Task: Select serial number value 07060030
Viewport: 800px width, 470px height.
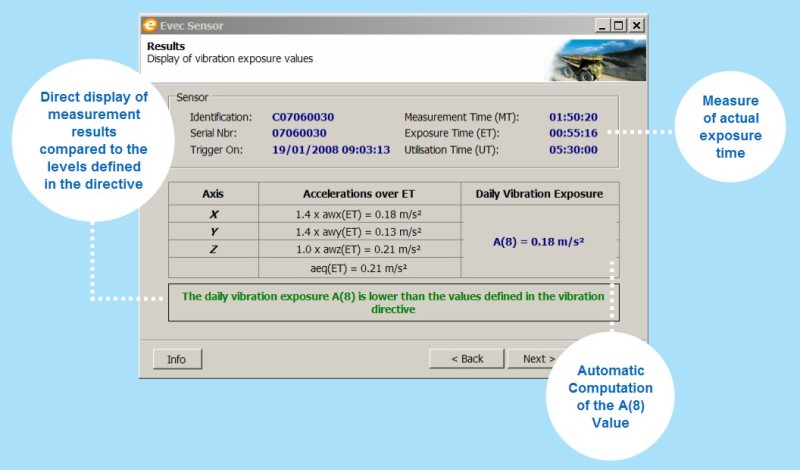Action: (299, 133)
